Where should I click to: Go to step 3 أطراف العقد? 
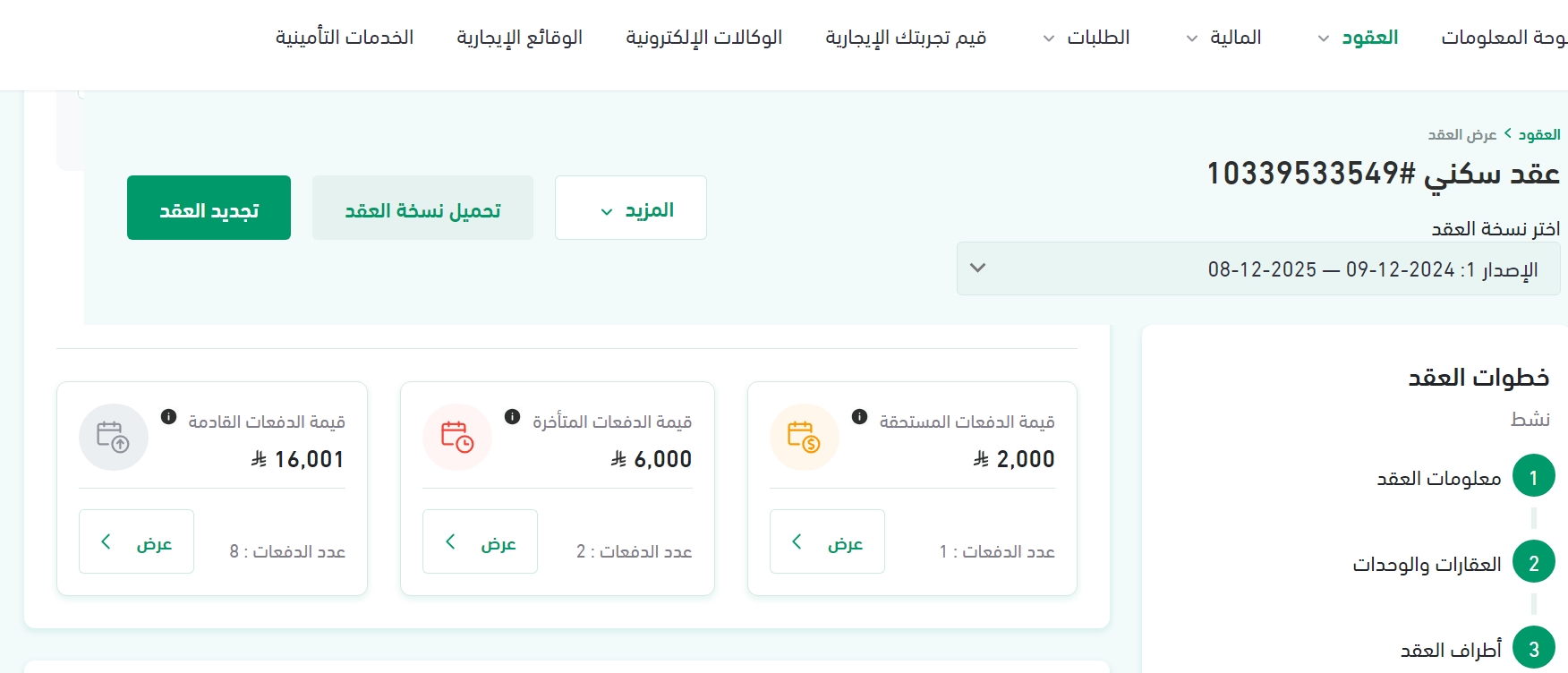coord(1533,649)
